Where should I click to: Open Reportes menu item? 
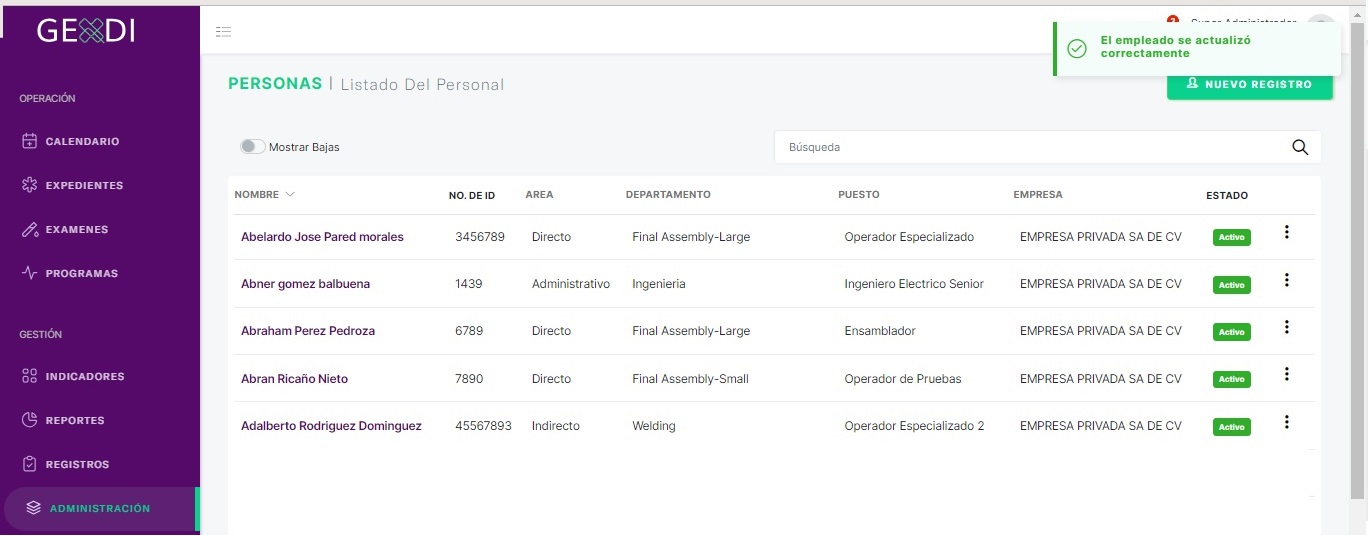(75, 421)
